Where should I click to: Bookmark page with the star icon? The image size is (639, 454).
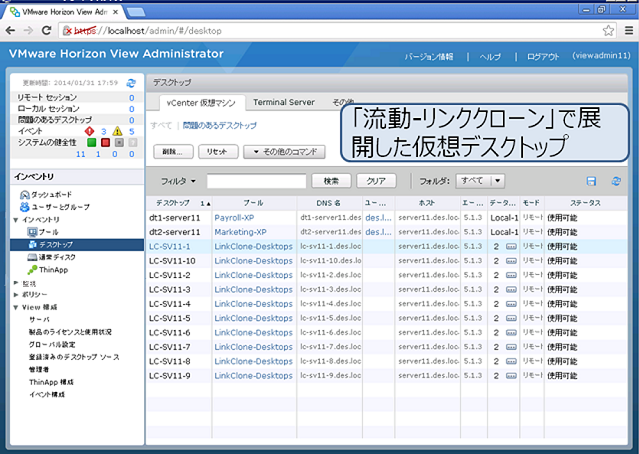click(608, 31)
